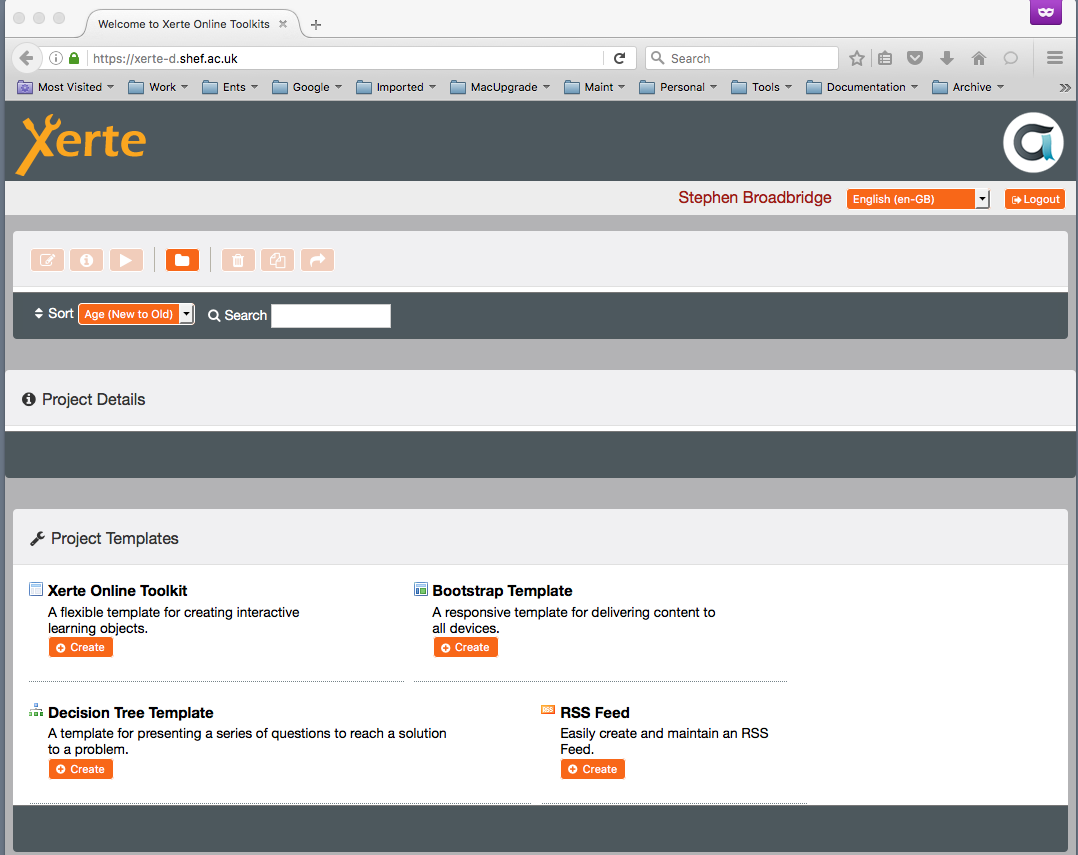1078x855 pixels.
Task: Create a Xerte Online Toolkit project
Action: click(x=80, y=647)
